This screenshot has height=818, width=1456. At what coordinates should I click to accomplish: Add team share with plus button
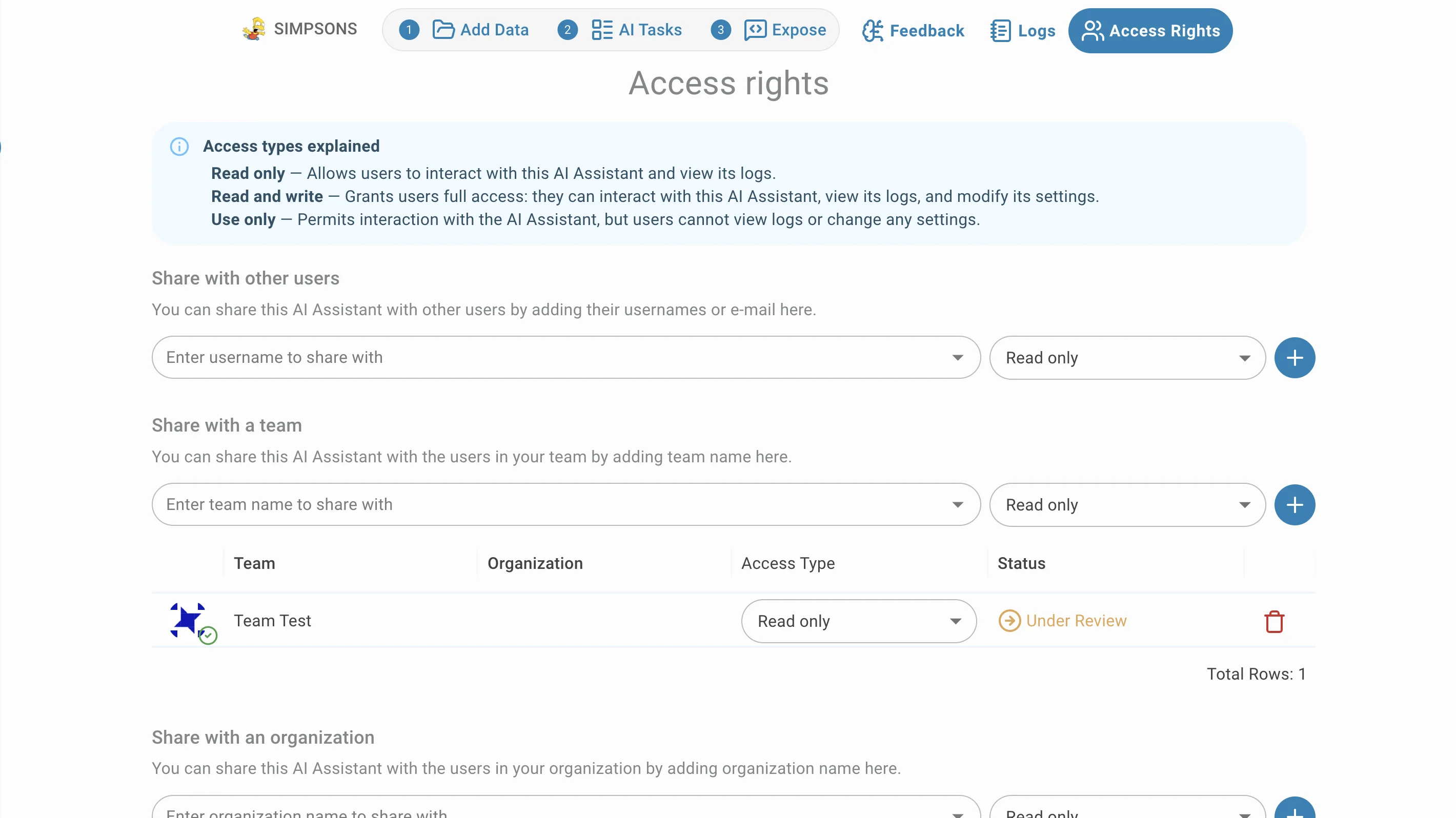click(x=1295, y=504)
